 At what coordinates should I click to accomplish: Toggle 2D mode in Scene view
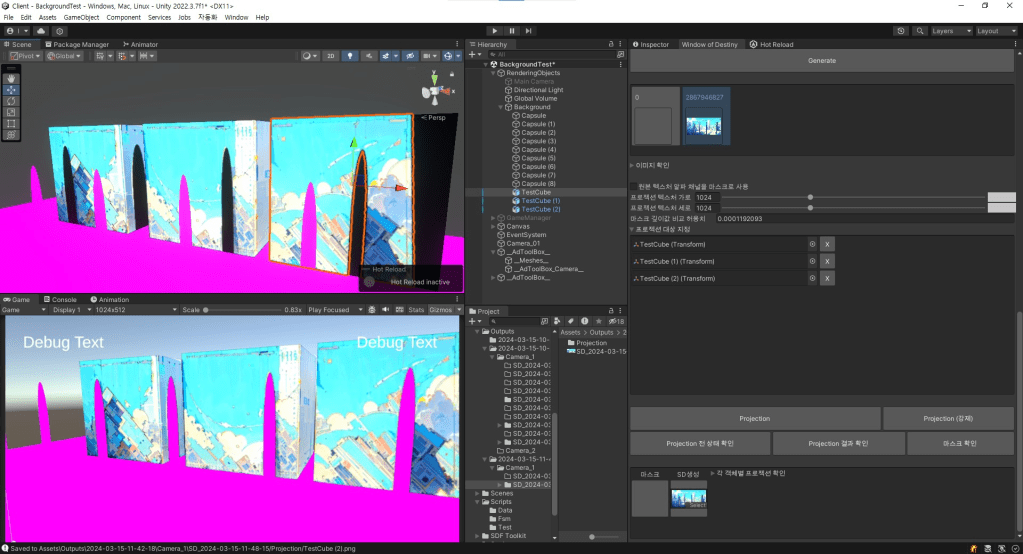coord(330,56)
